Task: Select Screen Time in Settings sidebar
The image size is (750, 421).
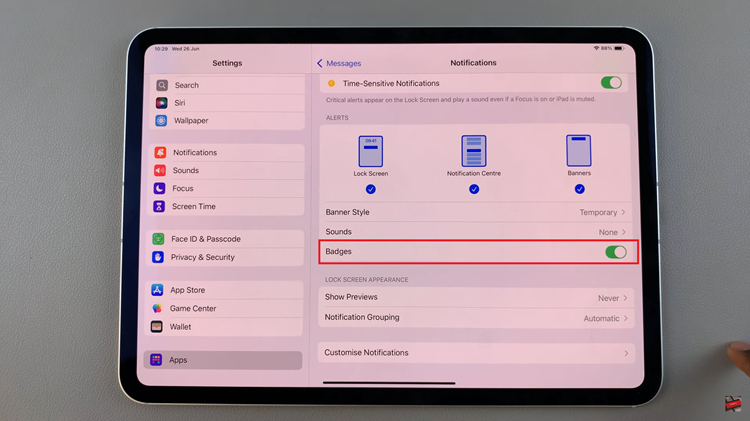Action: (x=226, y=206)
